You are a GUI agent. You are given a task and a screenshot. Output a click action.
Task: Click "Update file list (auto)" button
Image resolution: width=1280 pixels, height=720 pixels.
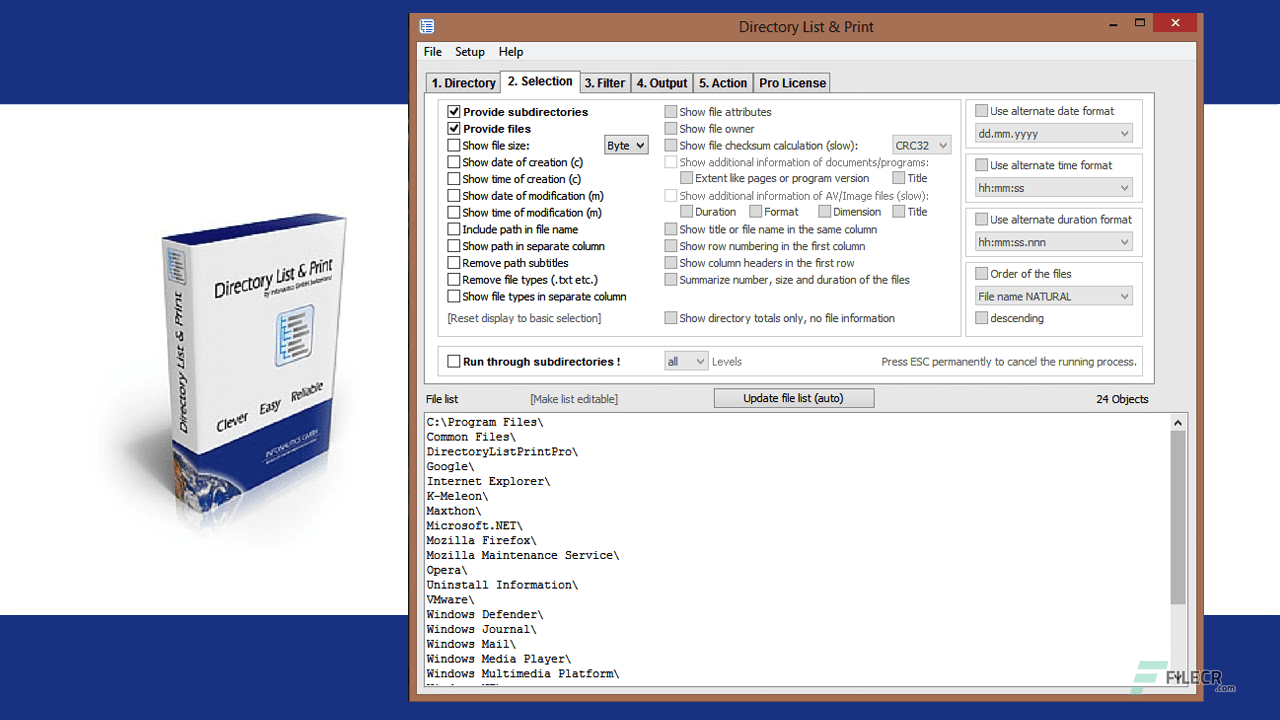[x=793, y=397]
